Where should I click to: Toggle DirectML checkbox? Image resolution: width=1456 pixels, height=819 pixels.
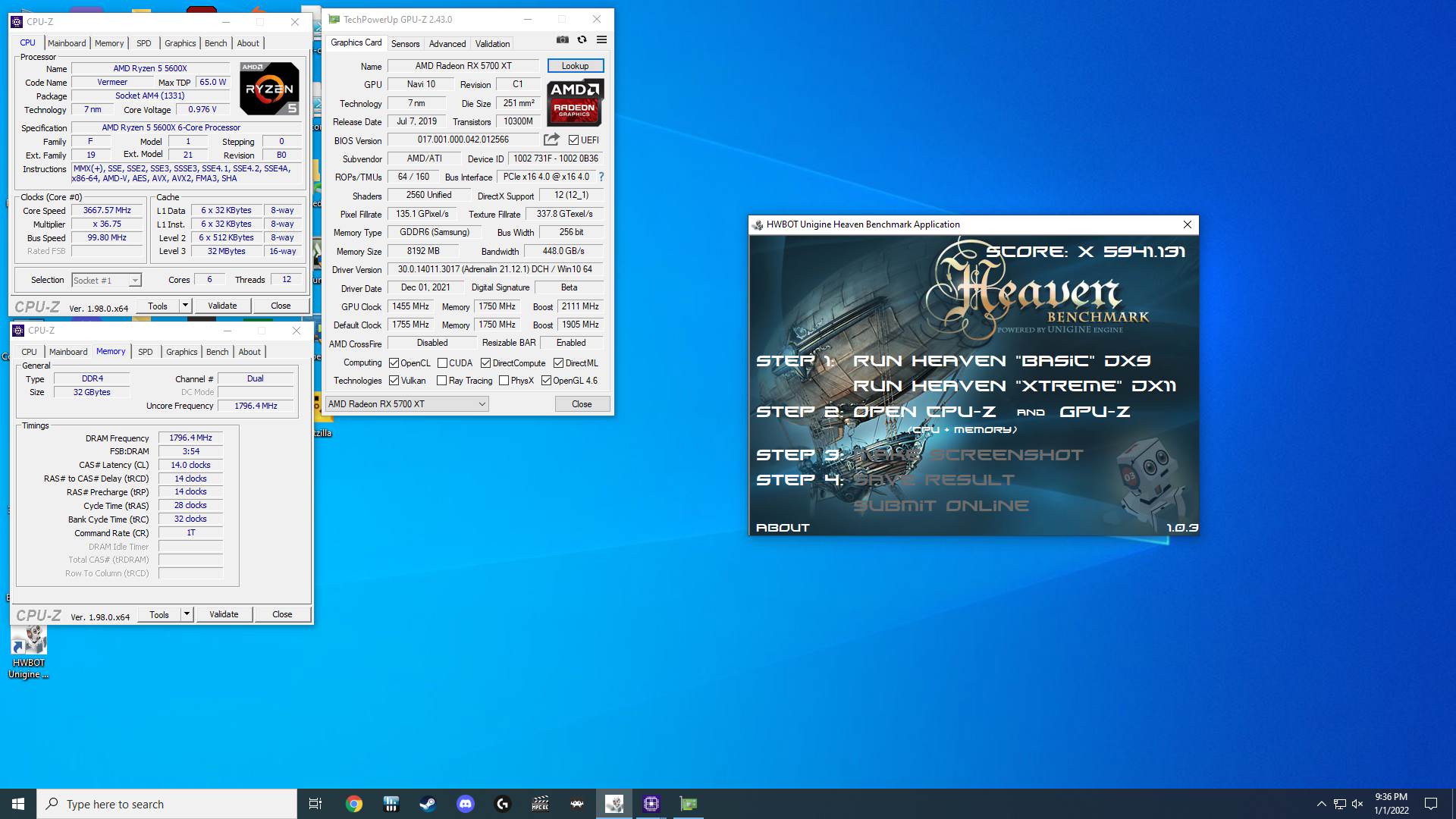pos(558,363)
